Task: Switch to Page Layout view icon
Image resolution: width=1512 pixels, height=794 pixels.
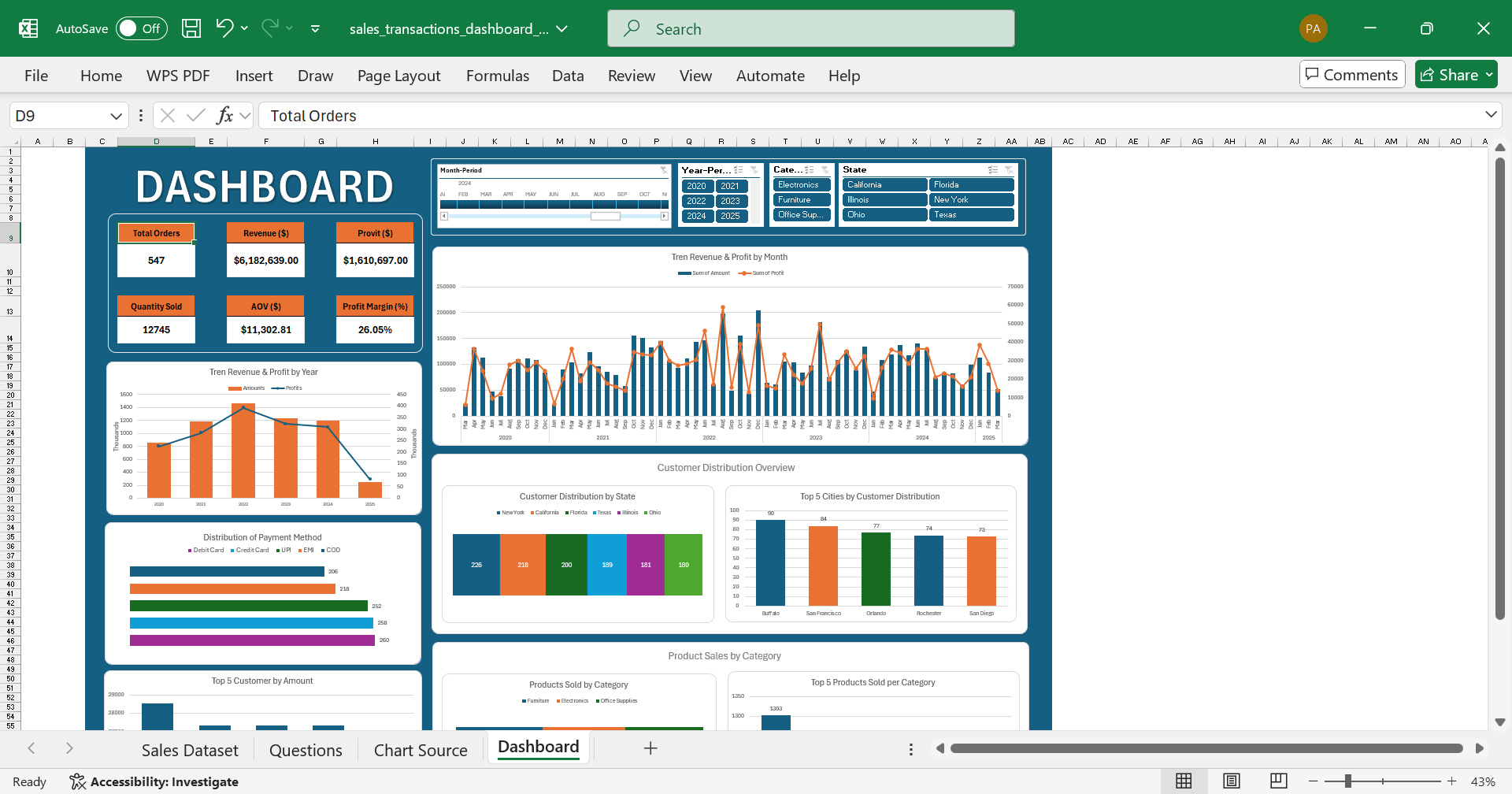Action: click(1232, 781)
